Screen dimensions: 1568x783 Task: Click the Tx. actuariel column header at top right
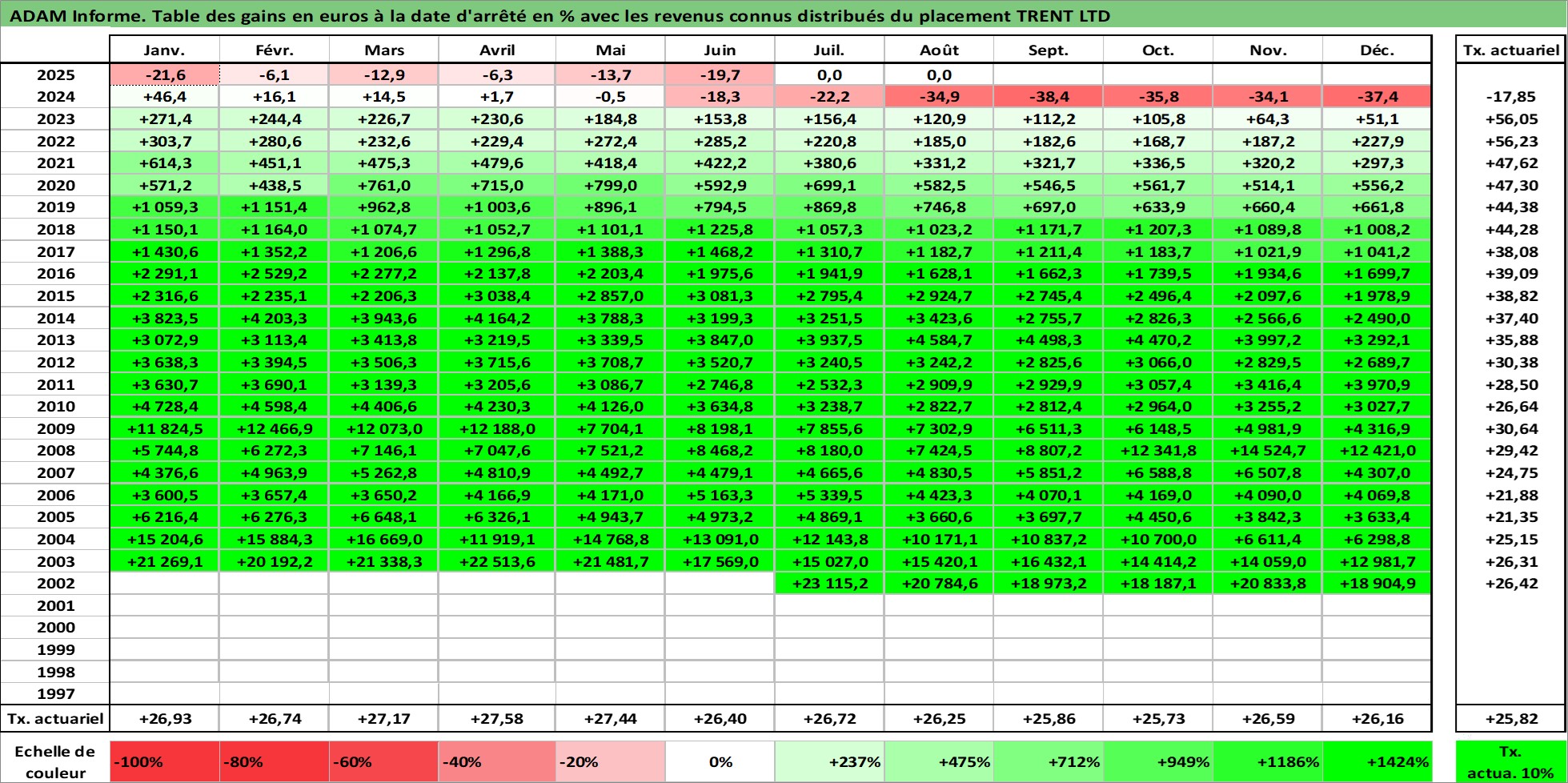click(1511, 50)
